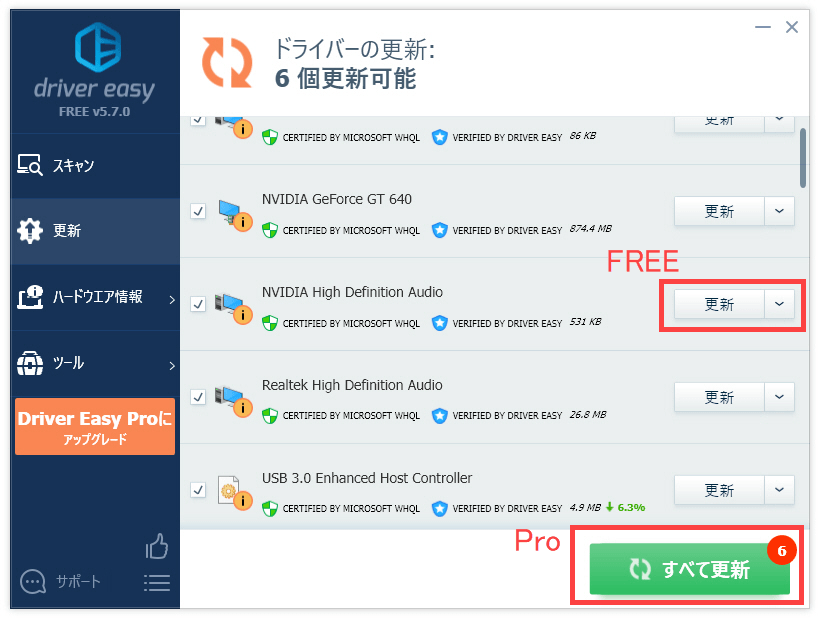Click the Driver Easy logo icon
Image resolution: width=820 pixels, height=619 pixels.
click(98, 47)
